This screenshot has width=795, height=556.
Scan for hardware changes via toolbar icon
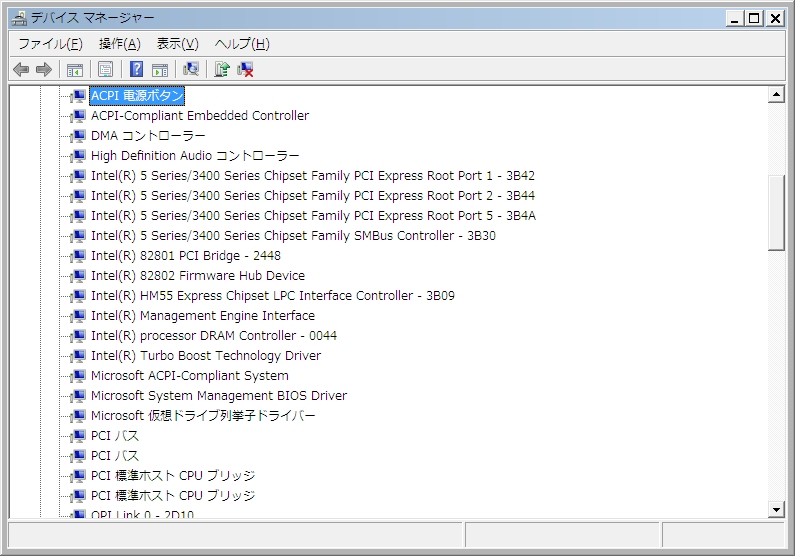point(191,69)
